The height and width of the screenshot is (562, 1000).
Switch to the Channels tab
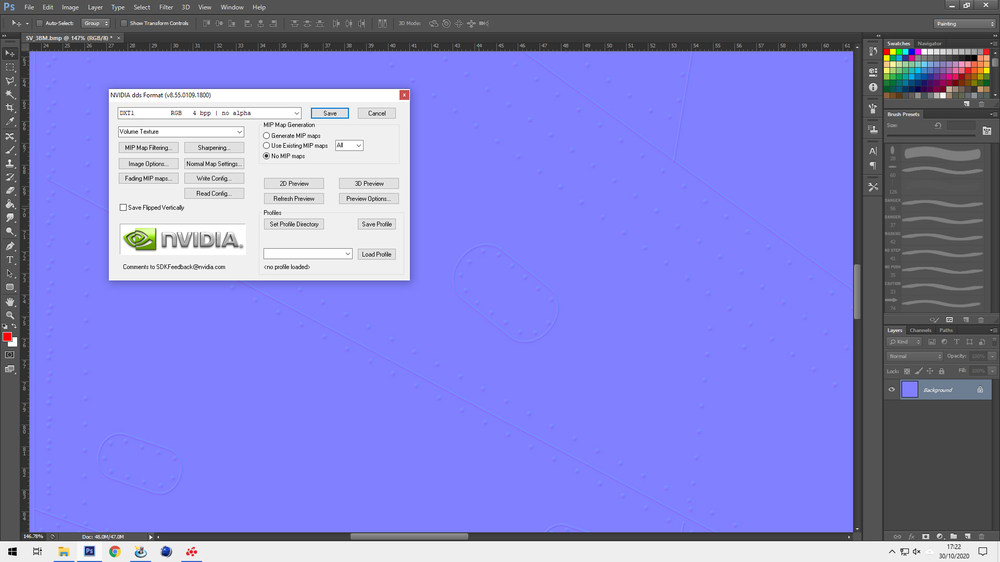[920, 330]
